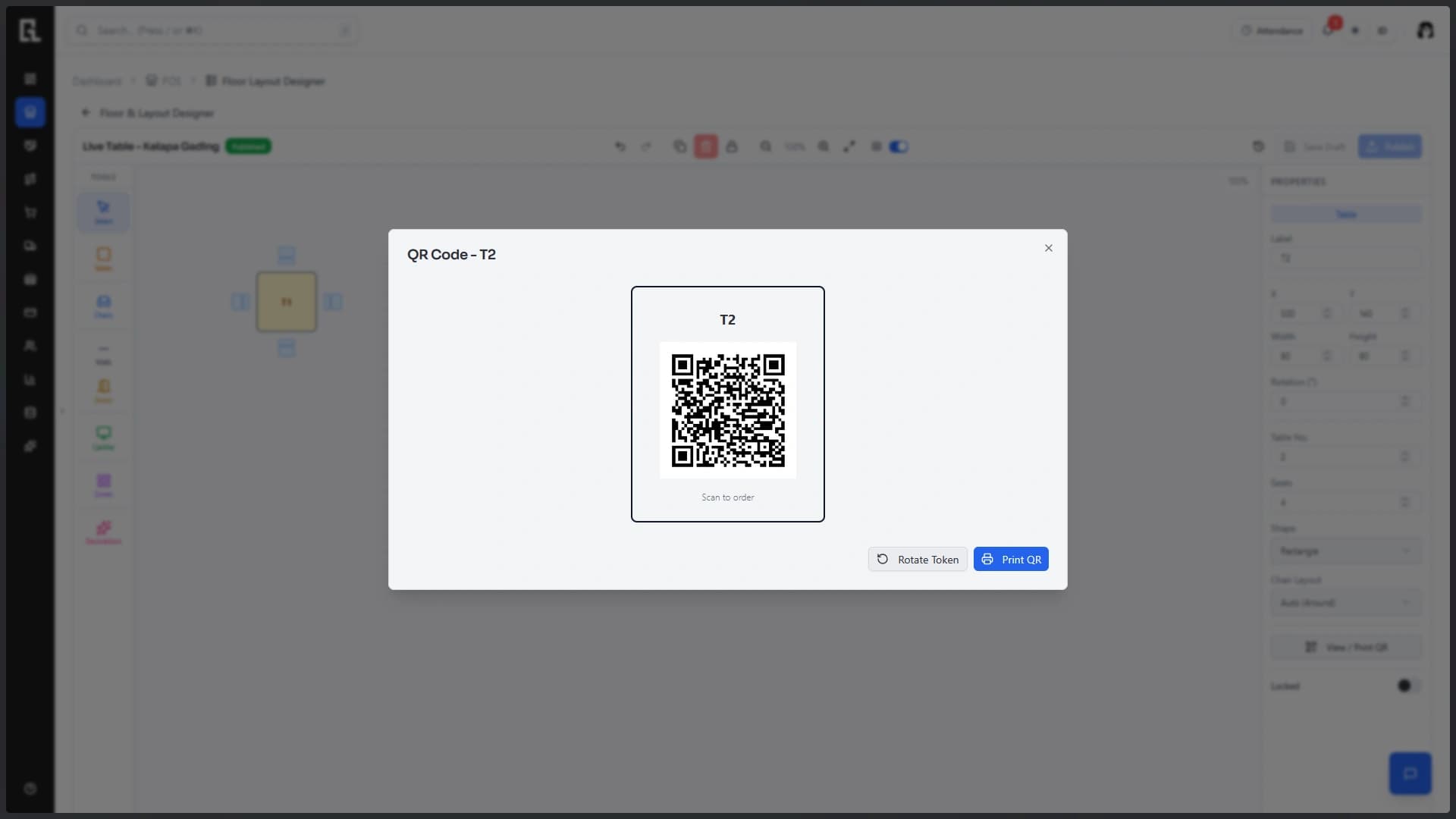Open the Shape dropdown showing Rectangle
1456x819 pixels.
(x=1345, y=551)
